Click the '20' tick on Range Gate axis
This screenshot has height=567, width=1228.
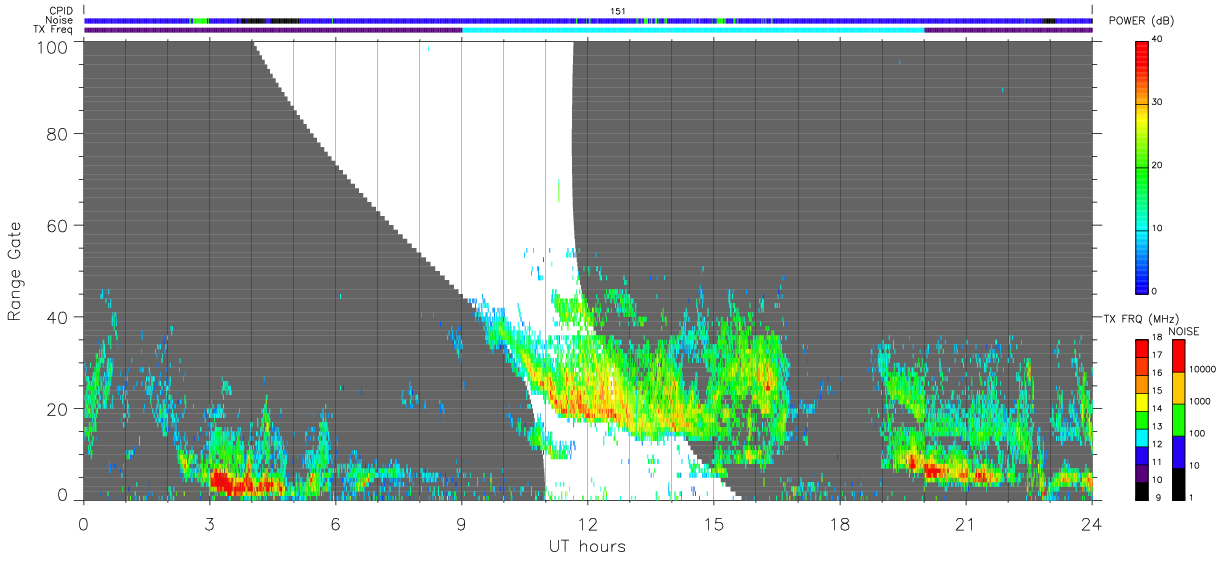pyautogui.click(x=59, y=409)
